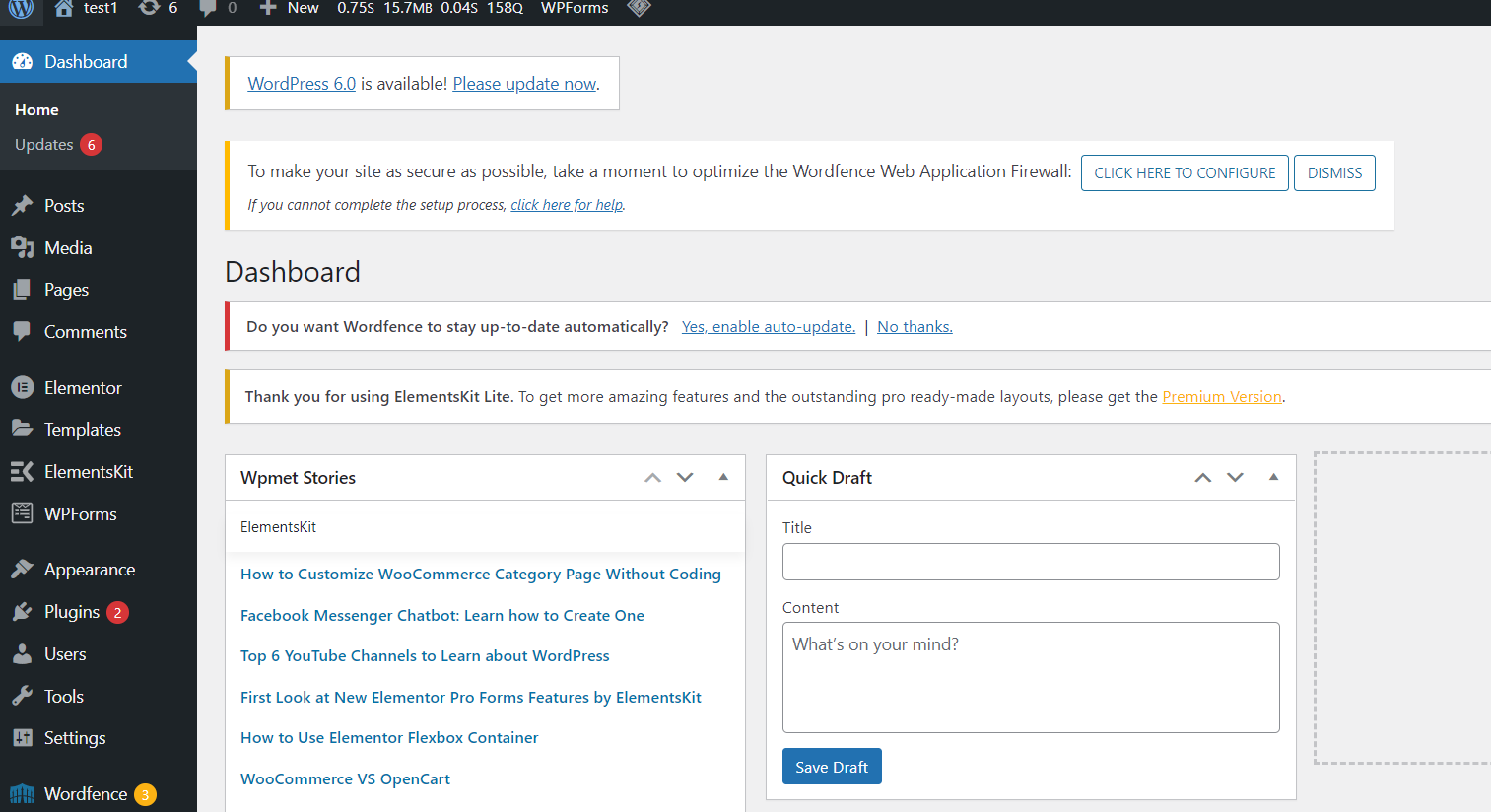Follow the Please update now link
Image resolution: width=1491 pixels, height=812 pixels.
pos(523,84)
